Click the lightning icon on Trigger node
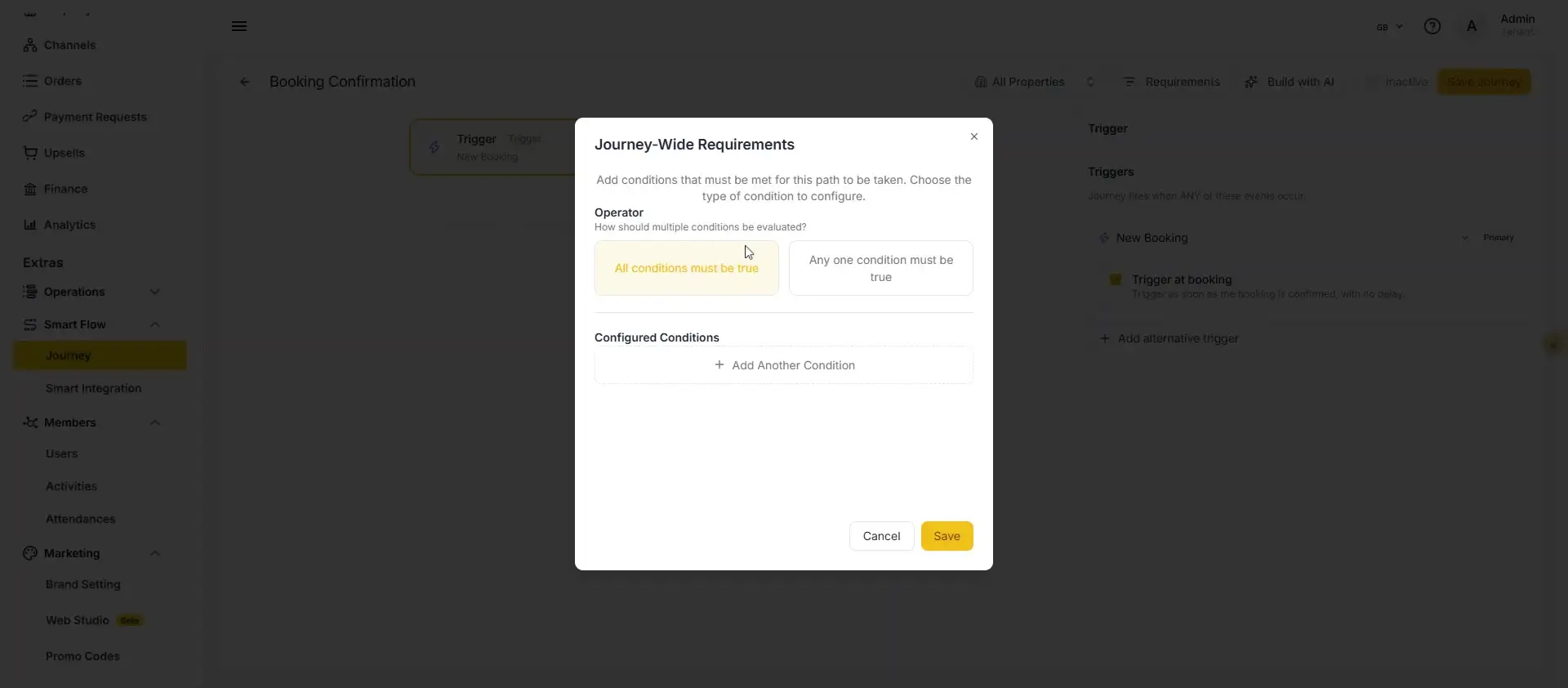 [434, 148]
